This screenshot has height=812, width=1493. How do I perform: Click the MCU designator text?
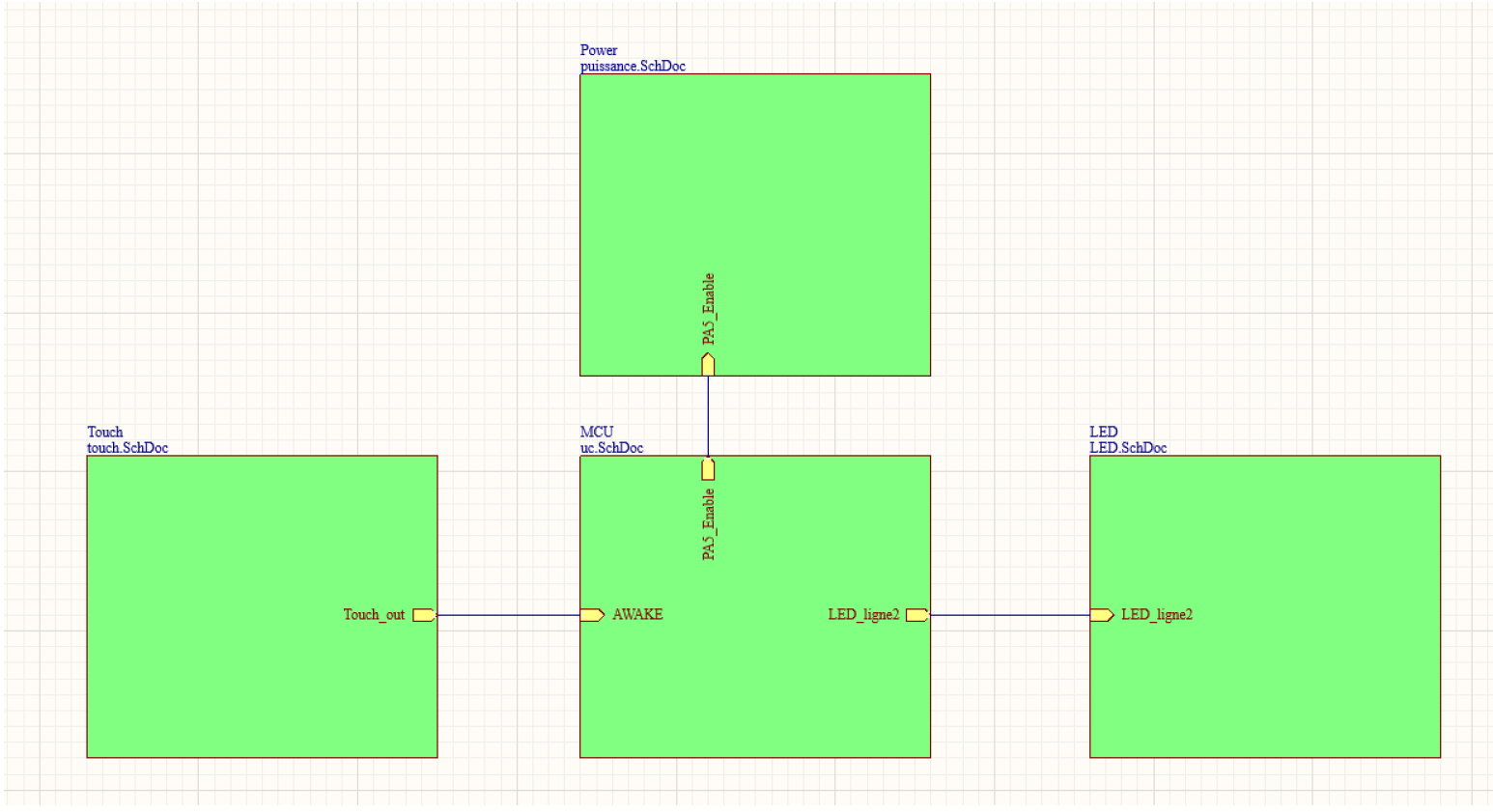[597, 432]
